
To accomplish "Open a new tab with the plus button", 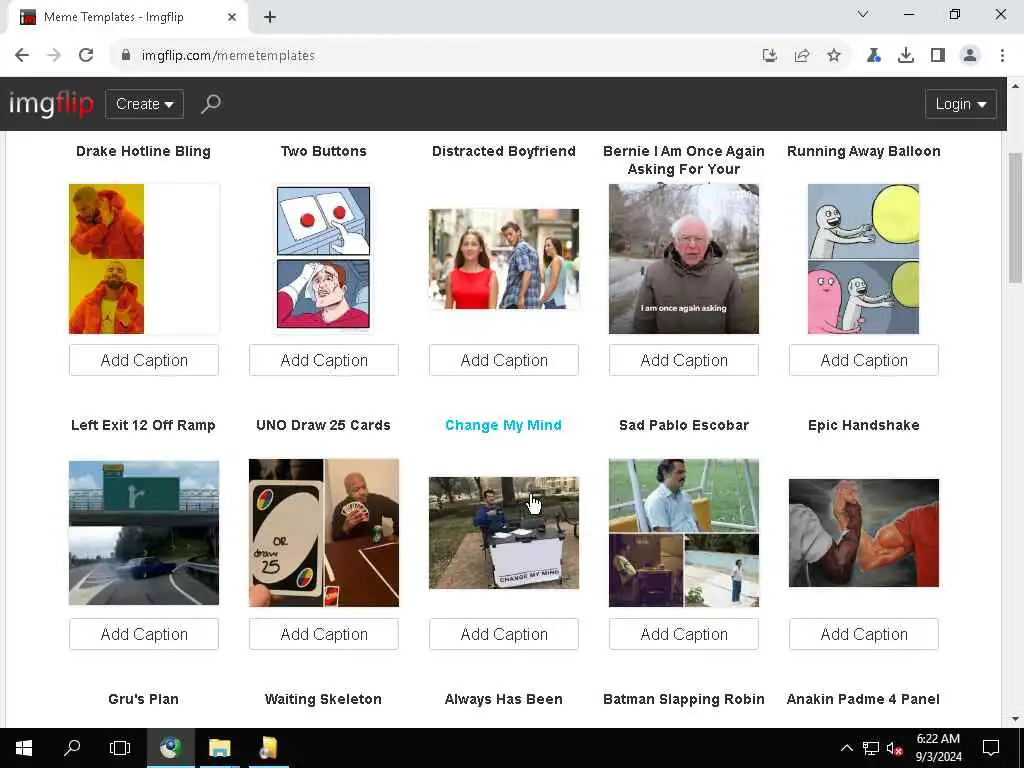I will (270, 18).
